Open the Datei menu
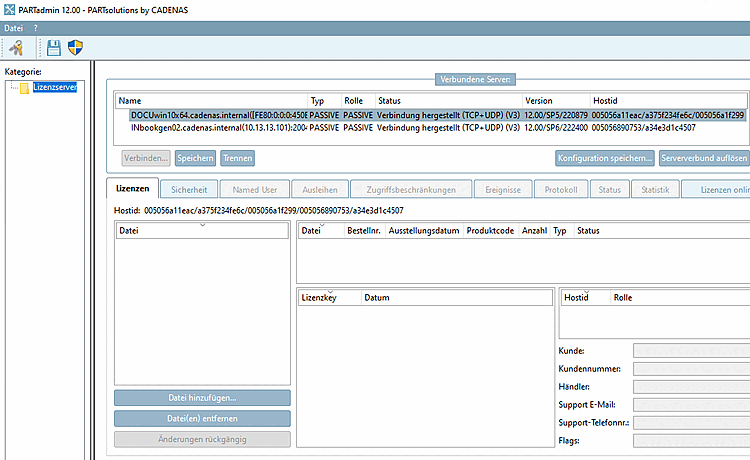Viewport: 750px width, 460px height. tap(13, 28)
